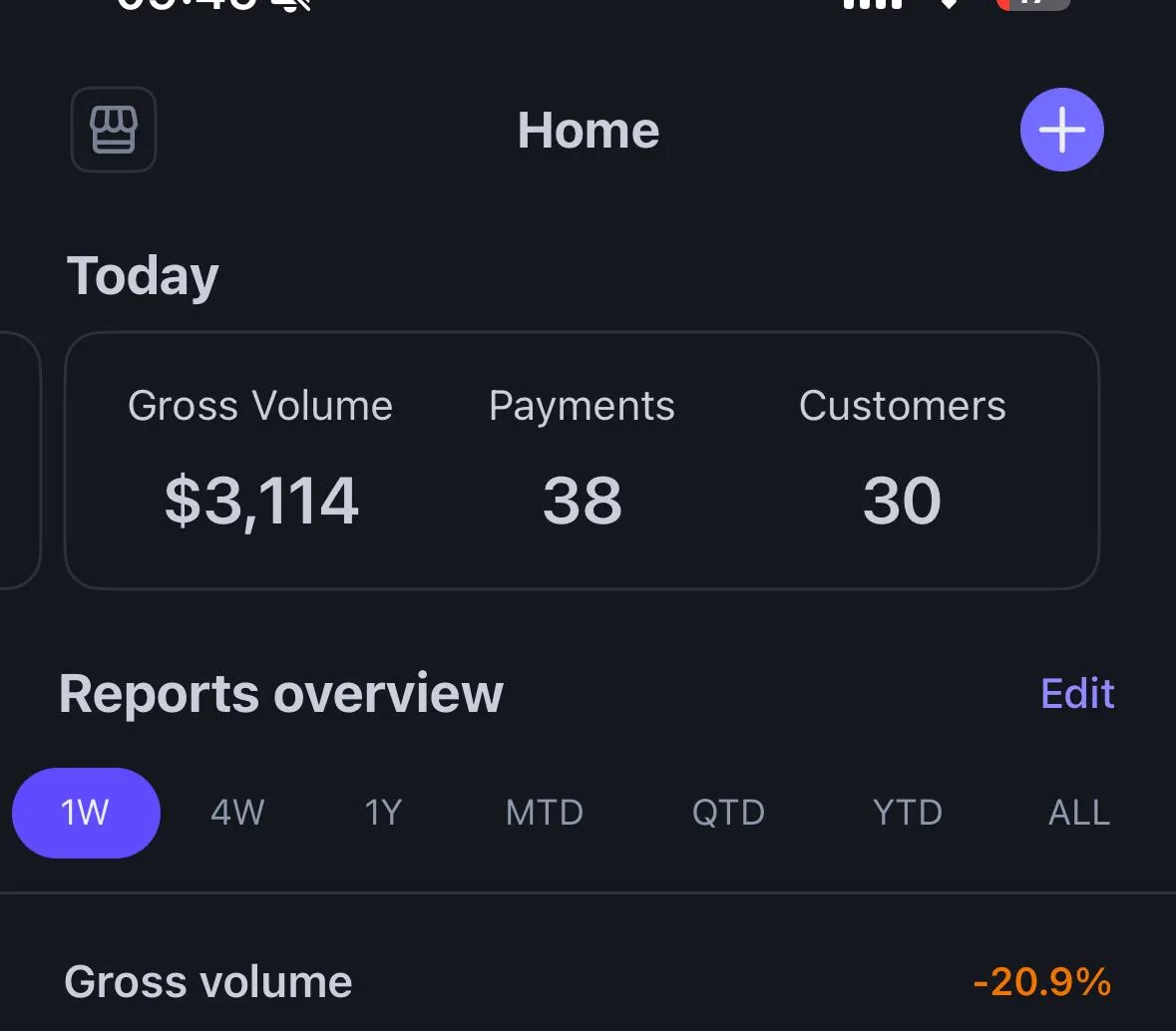
Task: Select the 1W time range
Action: pos(86,813)
